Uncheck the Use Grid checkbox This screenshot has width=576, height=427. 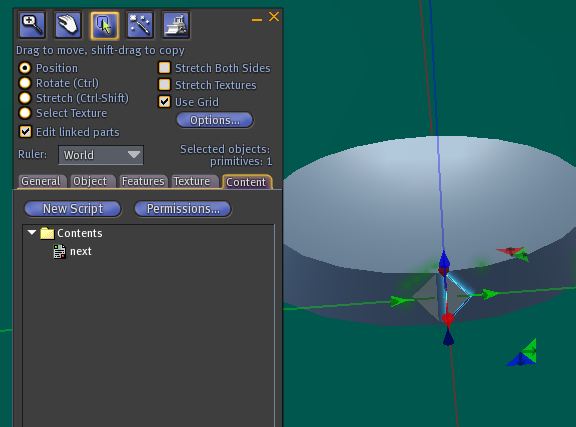pyautogui.click(x=164, y=102)
